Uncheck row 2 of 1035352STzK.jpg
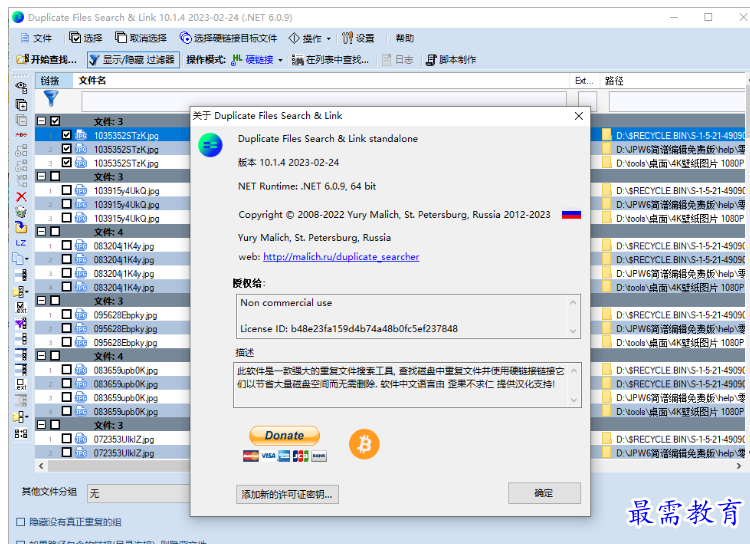The width and height of the screenshot is (750, 544). (x=66, y=149)
